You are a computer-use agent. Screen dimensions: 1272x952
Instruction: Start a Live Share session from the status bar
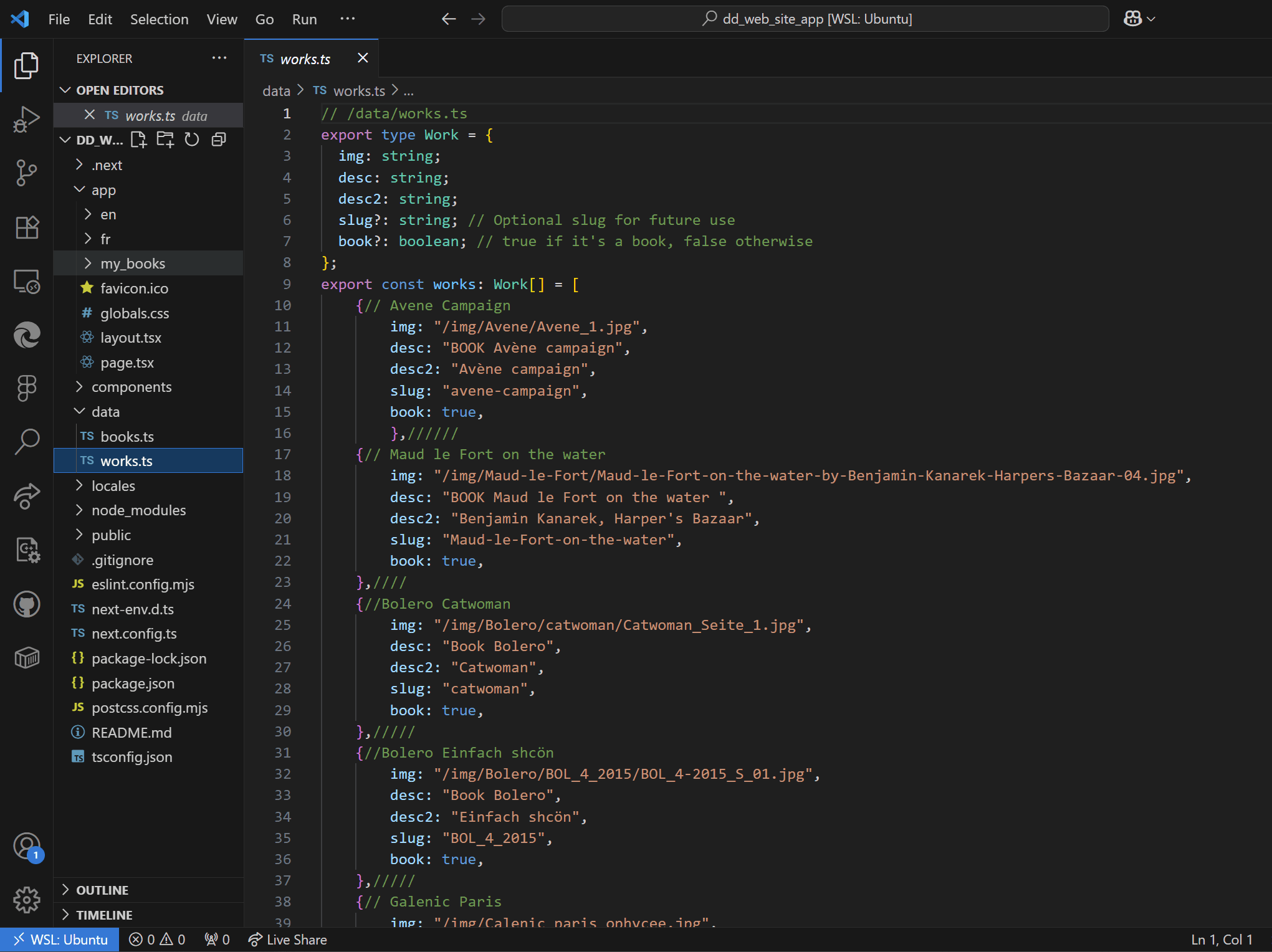[287, 939]
